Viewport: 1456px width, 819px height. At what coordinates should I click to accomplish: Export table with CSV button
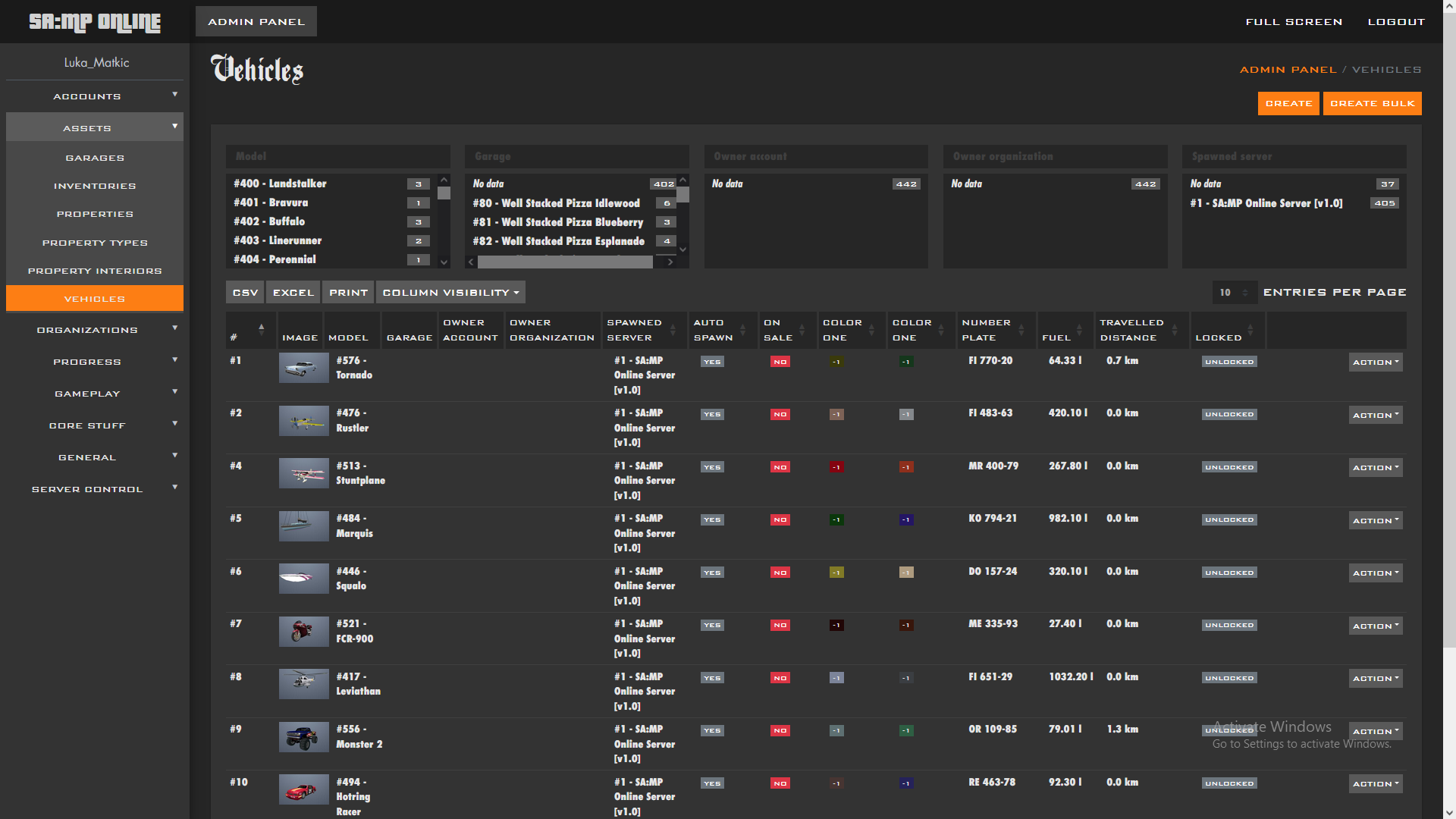pos(245,293)
